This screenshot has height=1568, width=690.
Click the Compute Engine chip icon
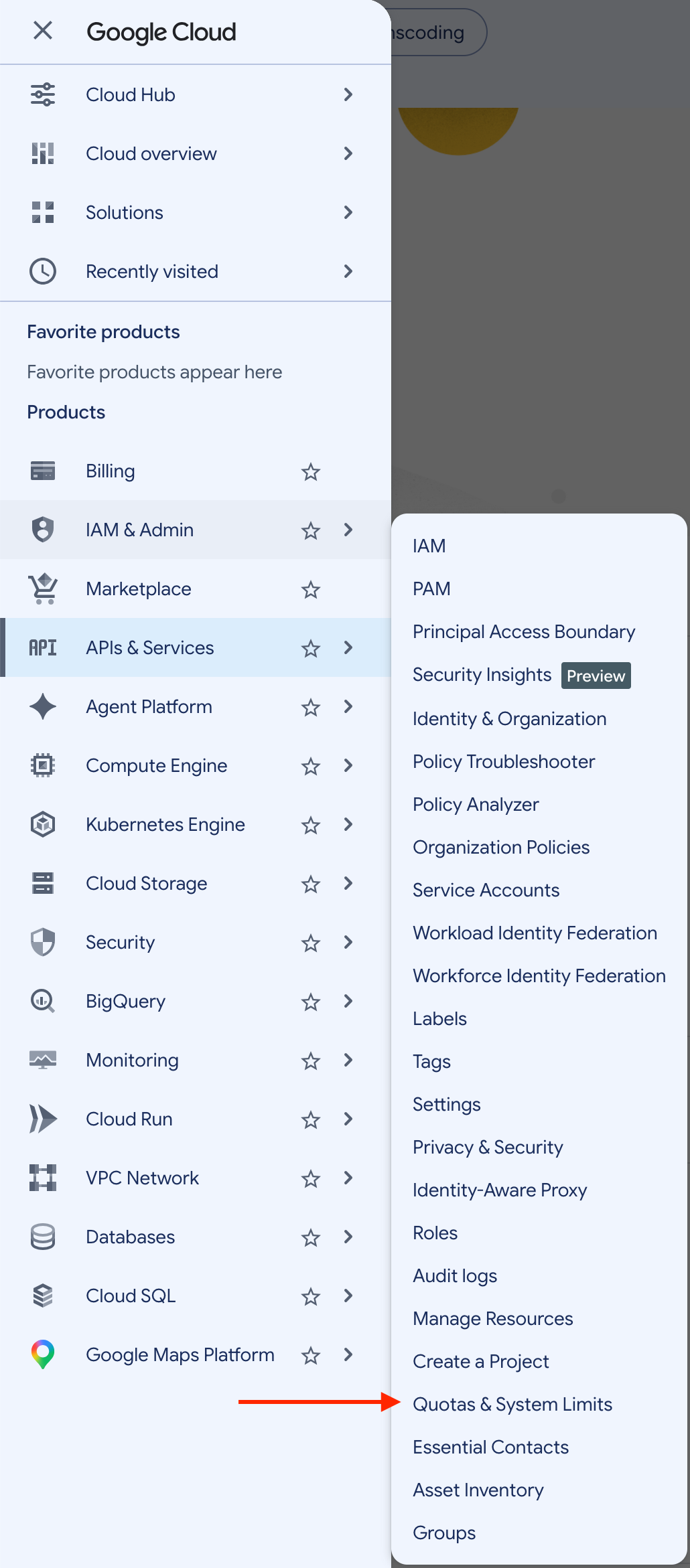[x=43, y=765]
